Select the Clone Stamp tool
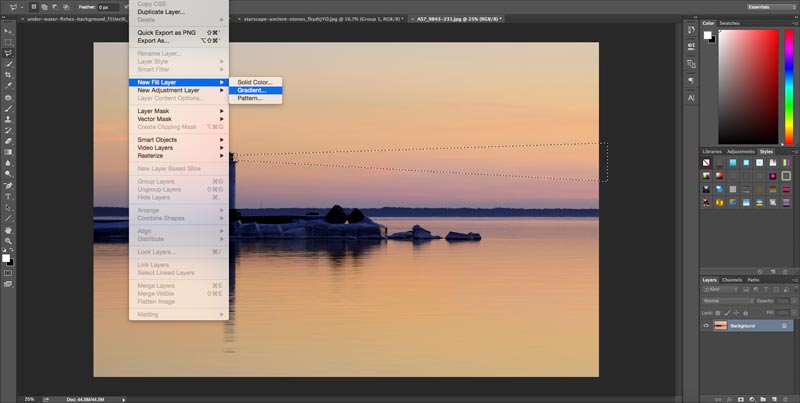 coord(8,119)
